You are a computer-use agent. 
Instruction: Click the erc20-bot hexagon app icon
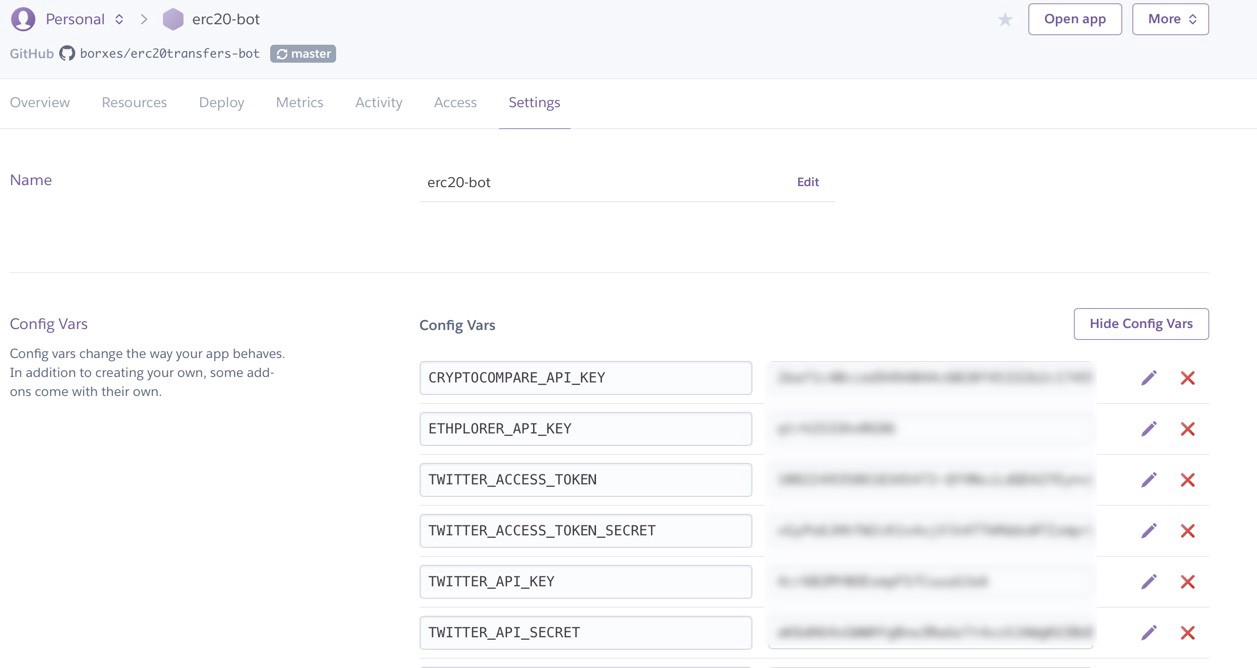173,19
